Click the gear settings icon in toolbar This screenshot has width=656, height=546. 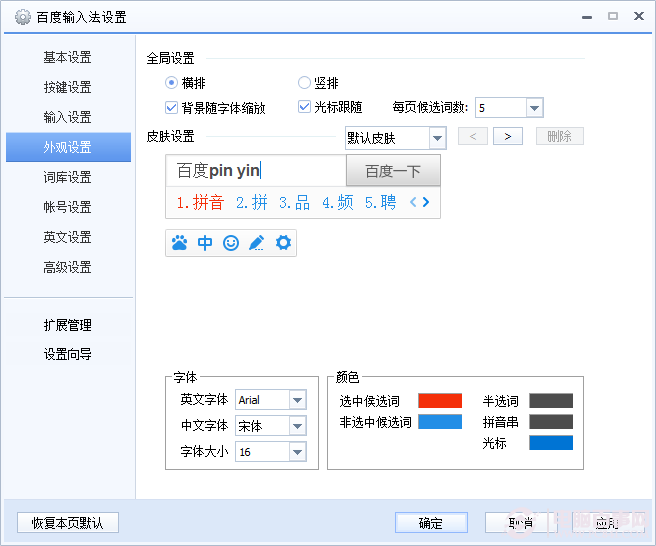(283, 243)
